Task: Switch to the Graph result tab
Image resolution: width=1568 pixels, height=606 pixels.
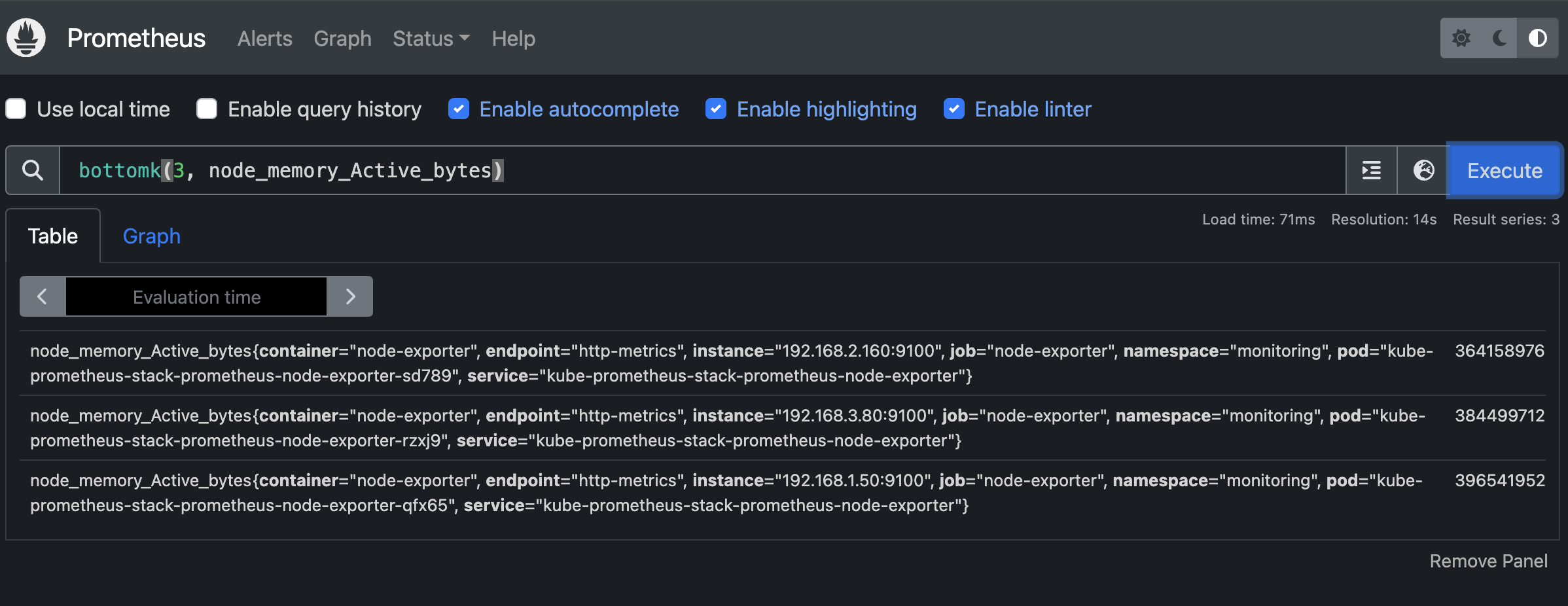Action: (151, 236)
